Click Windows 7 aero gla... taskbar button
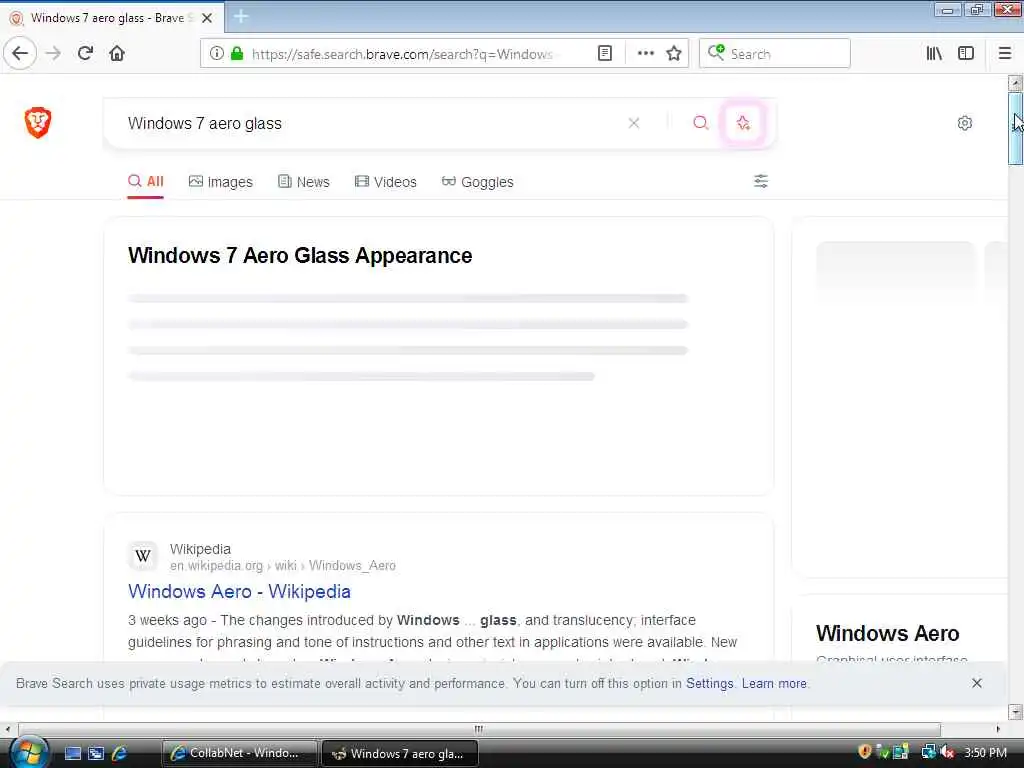The height and width of the screenshot is (768, 1024). click(400, 753)
